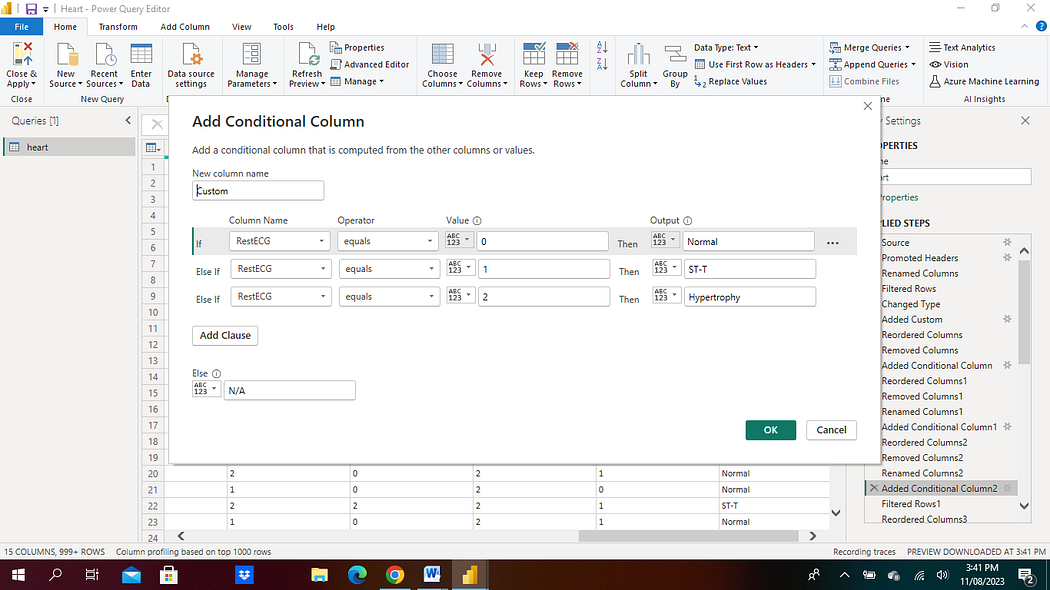Change the Else value type dropdown
This screenshot has width=1050, height=590.
(206, 389)
